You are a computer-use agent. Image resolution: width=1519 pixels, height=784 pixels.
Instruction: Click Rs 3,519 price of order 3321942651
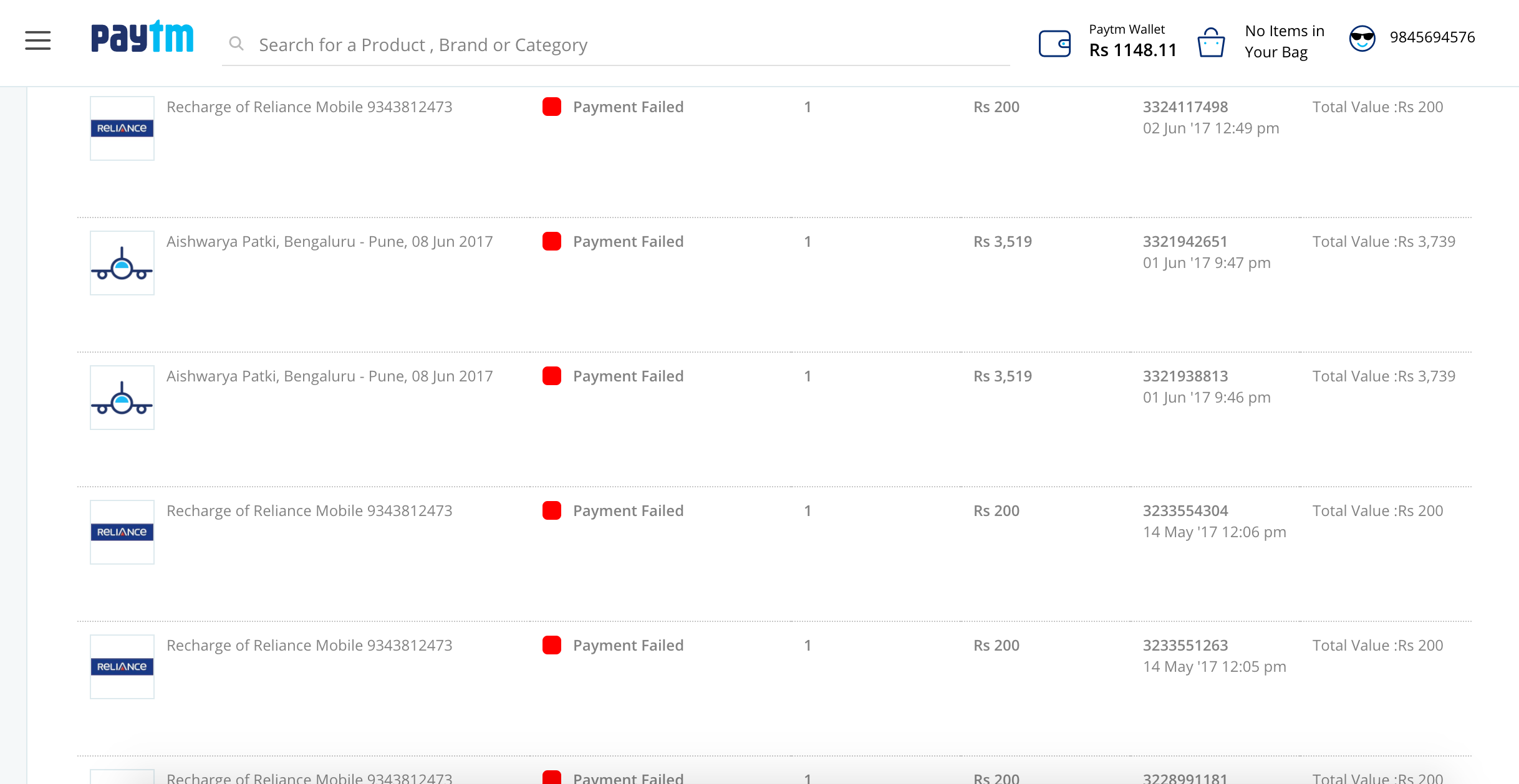(x=1002, y=242)
